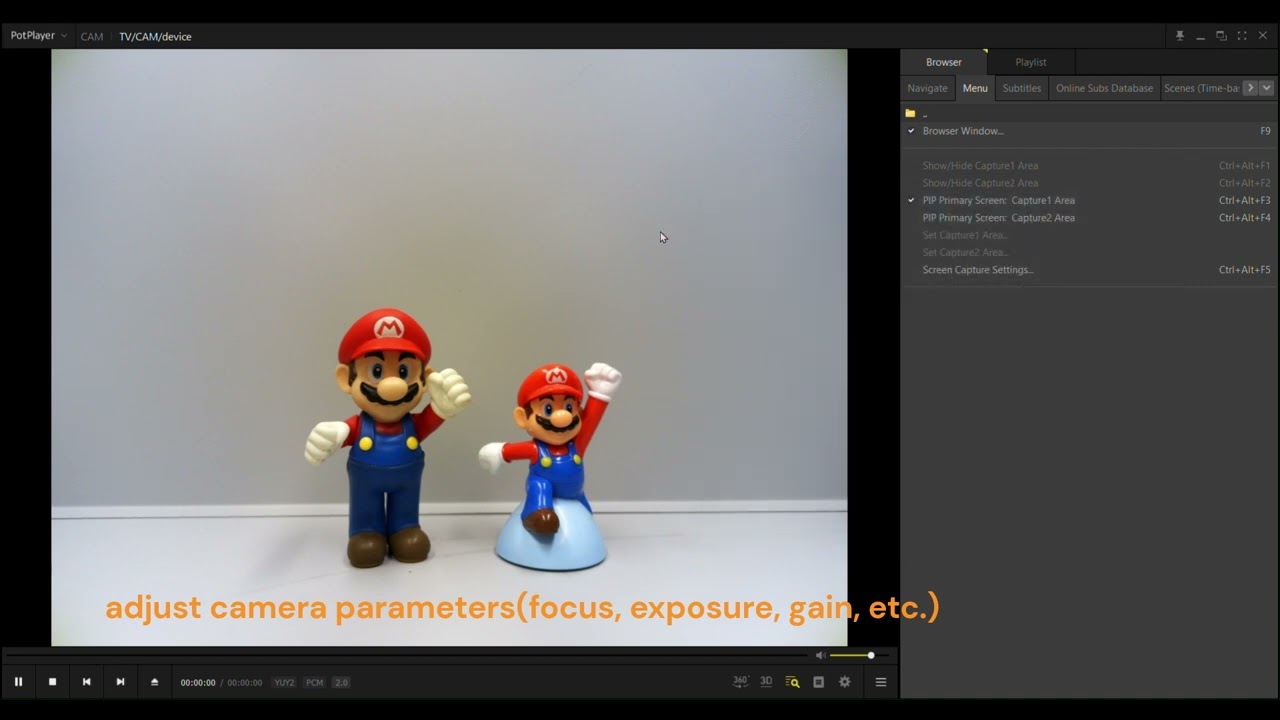Click Show/Hide Capture1 Area entry
Viewport: 1280px width, 720px height.
pyautogui.click(x=1088, y=166)
